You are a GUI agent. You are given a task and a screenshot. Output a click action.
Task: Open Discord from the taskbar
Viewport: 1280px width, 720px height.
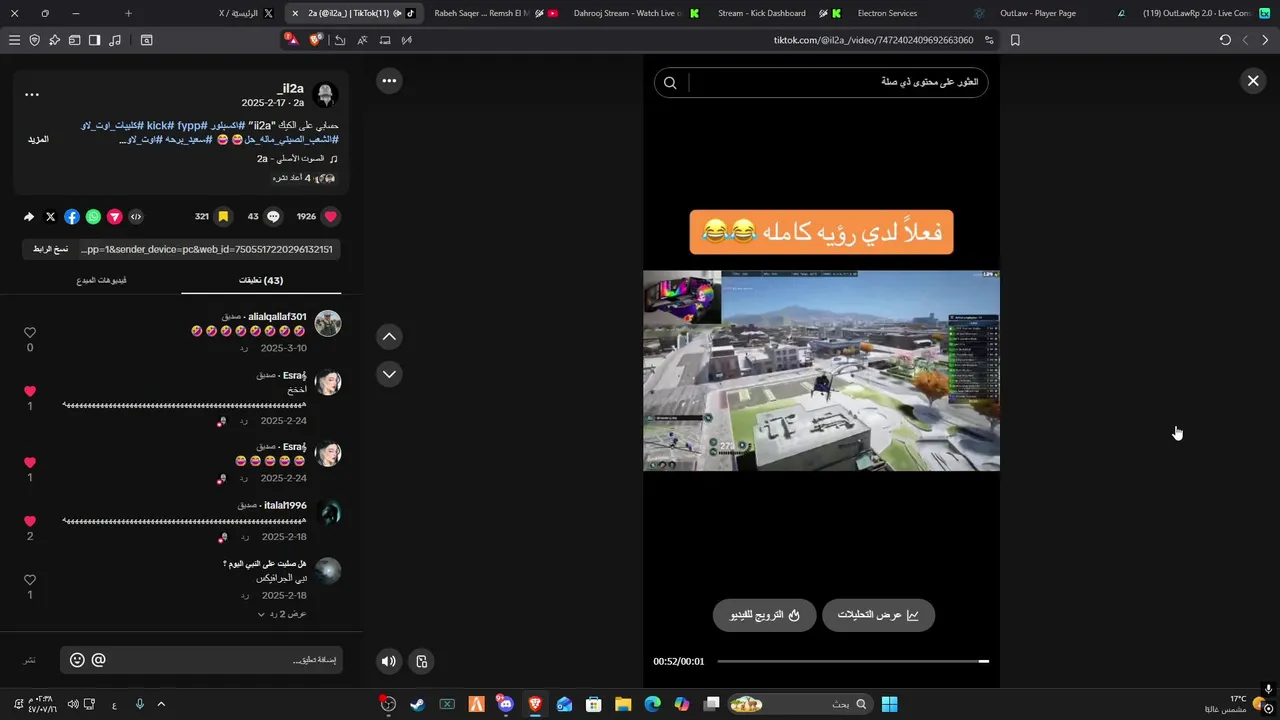tap(505, 704)
